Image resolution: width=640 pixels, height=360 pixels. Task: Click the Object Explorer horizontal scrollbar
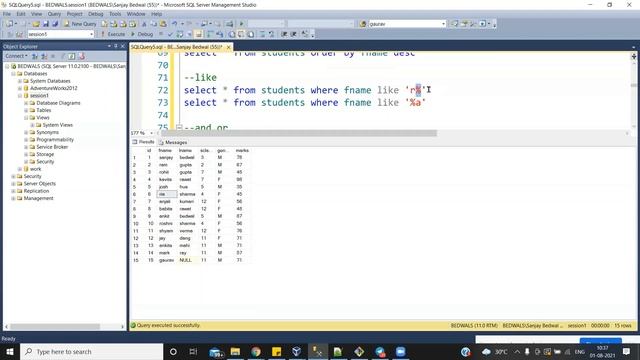point(55,327)
